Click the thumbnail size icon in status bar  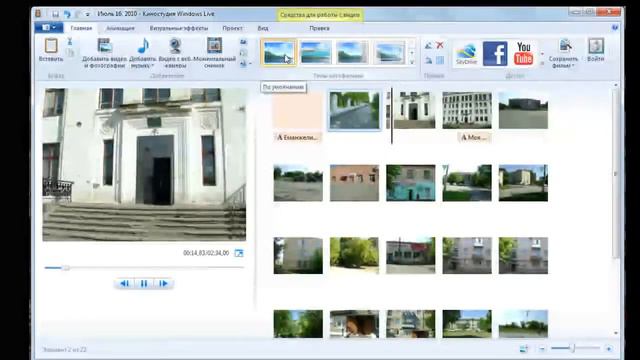524,349
